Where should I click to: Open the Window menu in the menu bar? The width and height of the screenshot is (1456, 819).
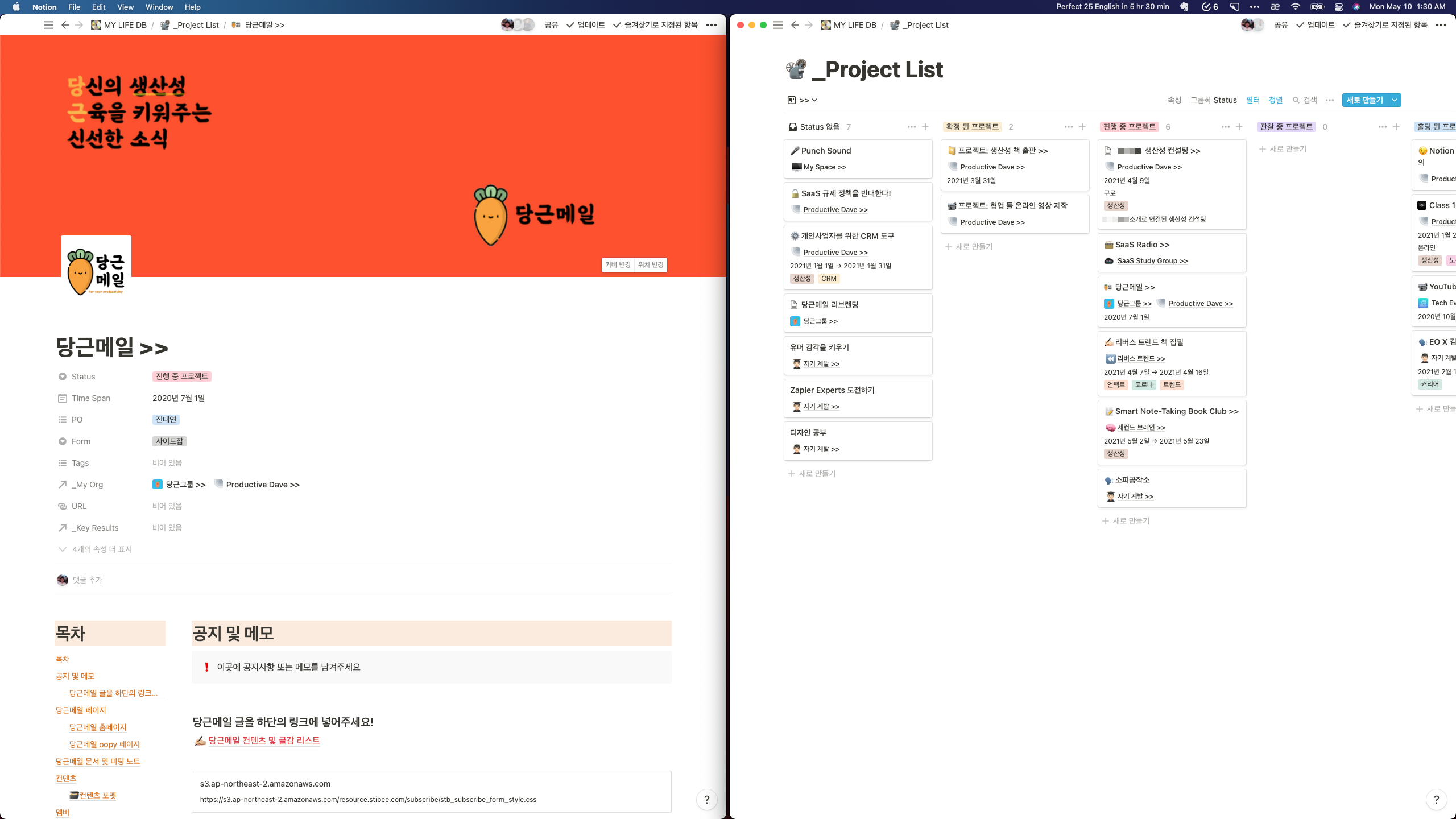click(x=159, y=7)
